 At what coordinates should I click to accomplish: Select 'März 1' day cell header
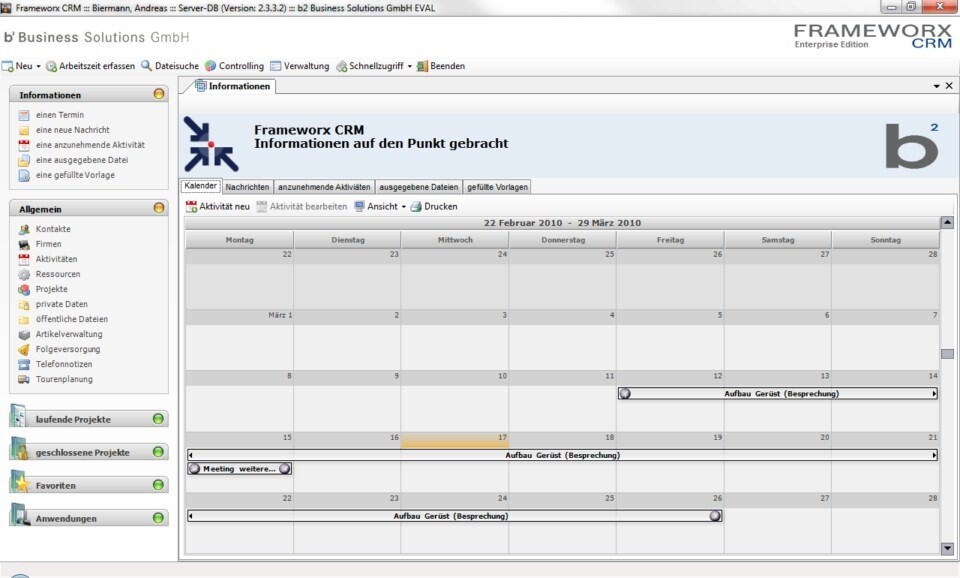click(239, 315)
